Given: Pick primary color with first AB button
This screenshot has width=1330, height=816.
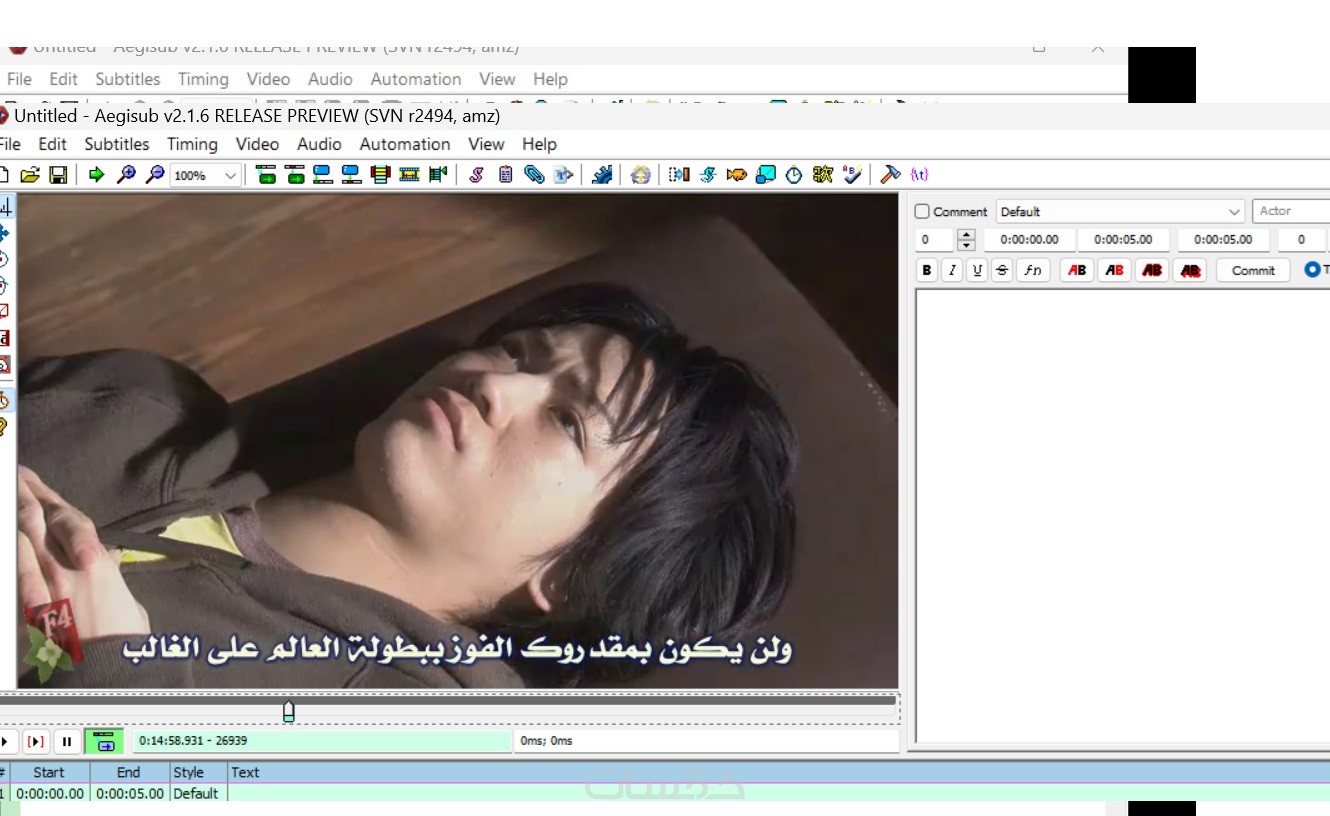Looking at the screenshot, I should [1076, 270].
